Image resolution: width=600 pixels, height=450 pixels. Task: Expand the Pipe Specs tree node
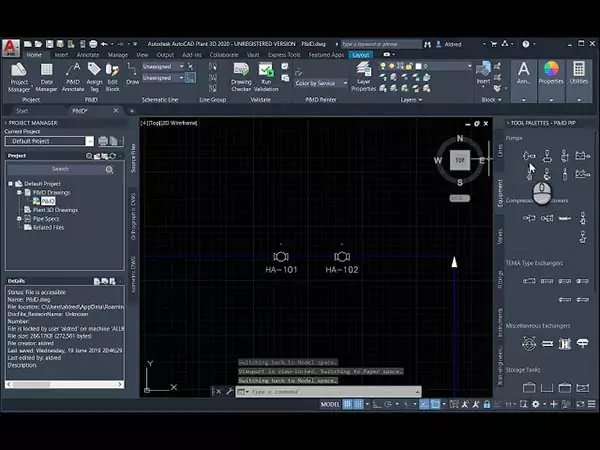pyautogui.click(x=19, y=219)
